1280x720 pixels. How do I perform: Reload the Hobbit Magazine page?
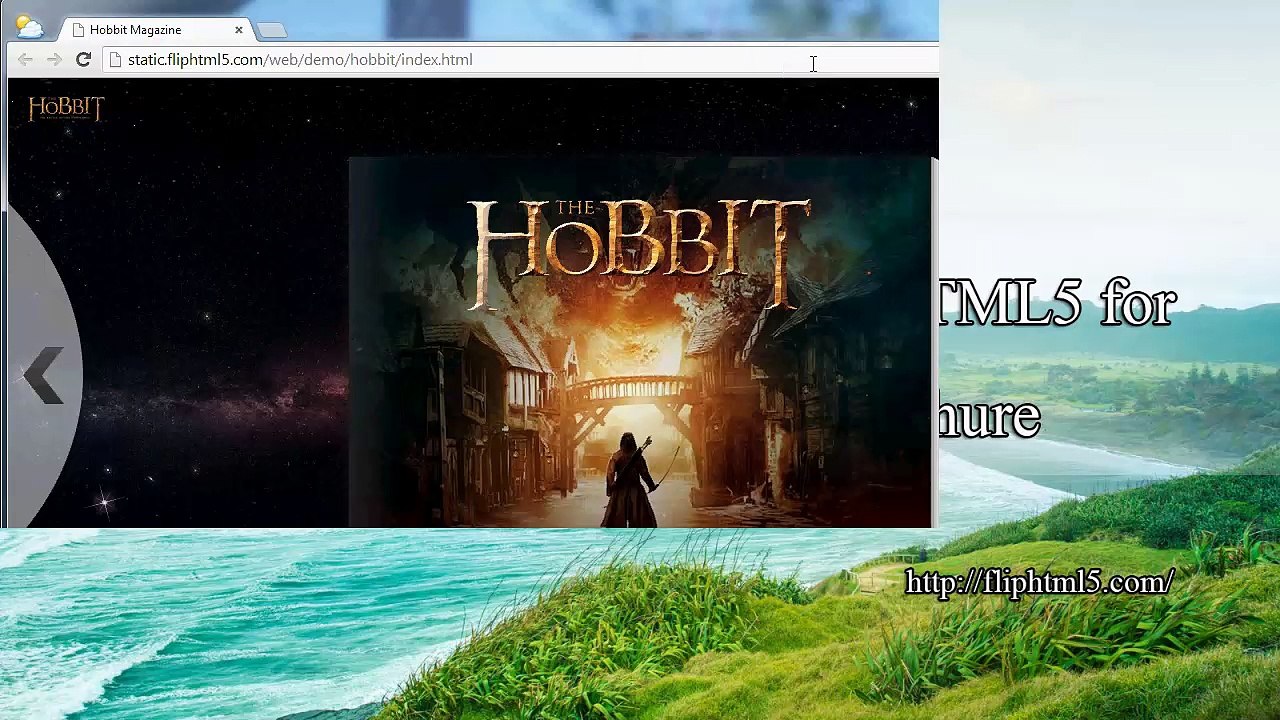(x=84, y=60)
